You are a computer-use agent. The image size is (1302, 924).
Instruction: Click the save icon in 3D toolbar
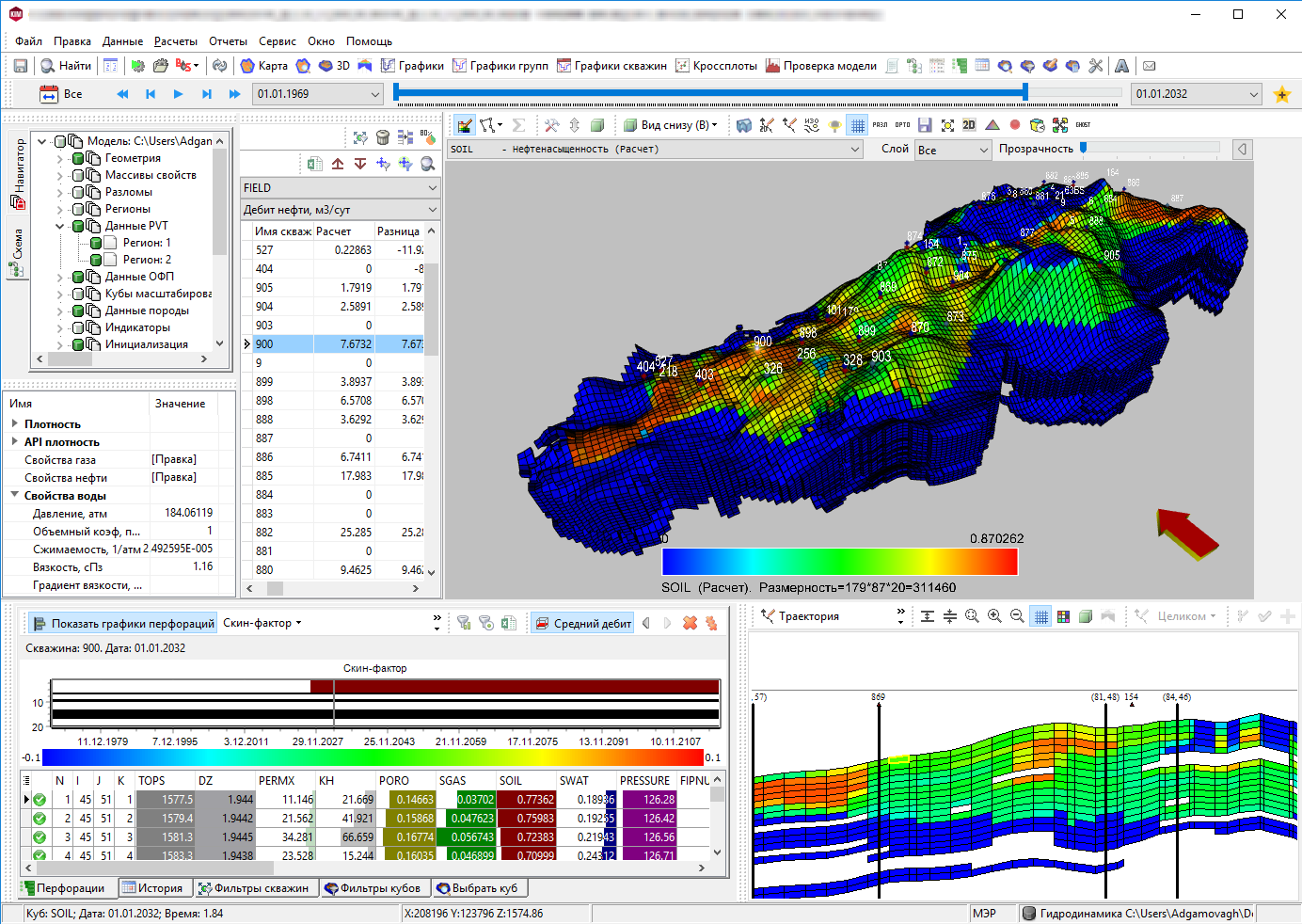(925, 125)
